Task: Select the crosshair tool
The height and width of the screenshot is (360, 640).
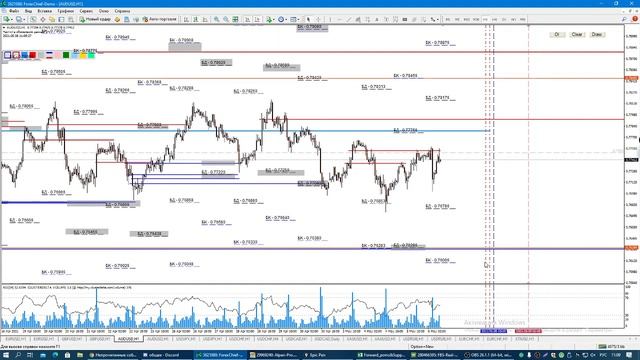Action: [x=318, y=19]
